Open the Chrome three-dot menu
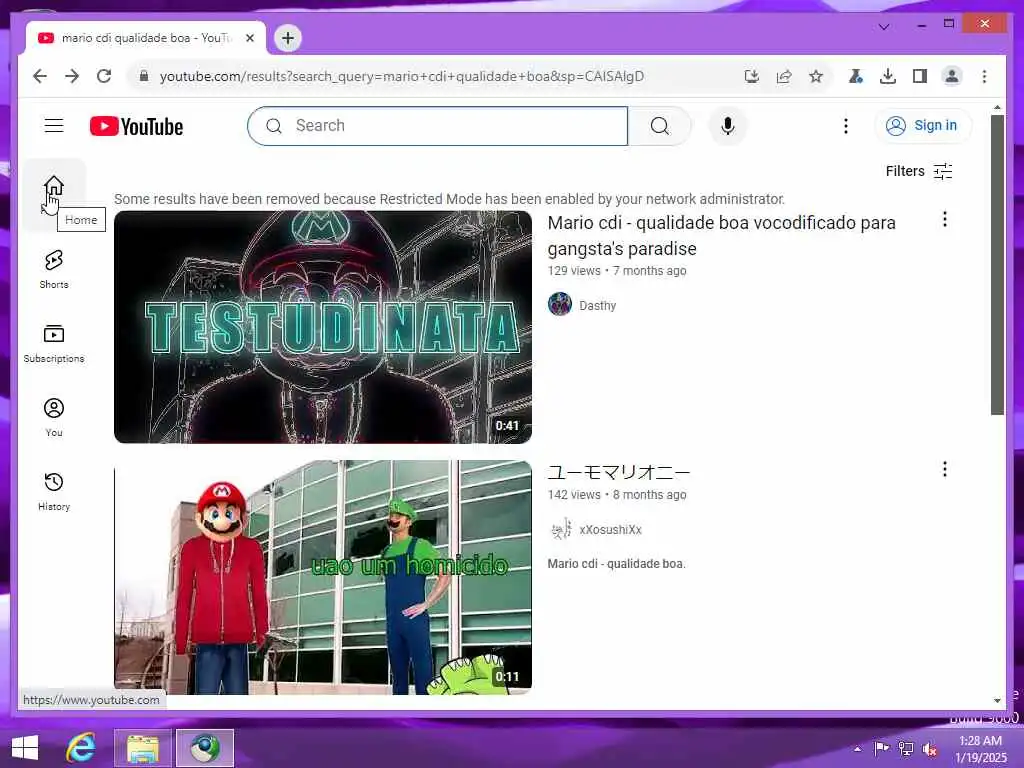1024x768 pixels. point(984,76)
